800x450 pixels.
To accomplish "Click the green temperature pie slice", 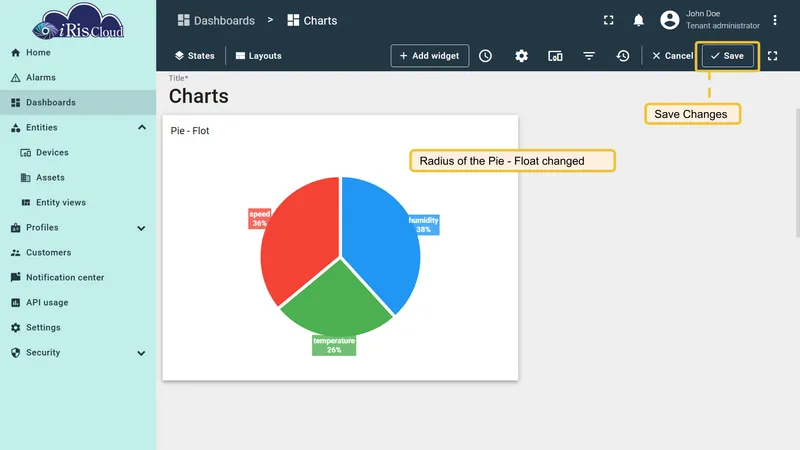I will (336, 301).
